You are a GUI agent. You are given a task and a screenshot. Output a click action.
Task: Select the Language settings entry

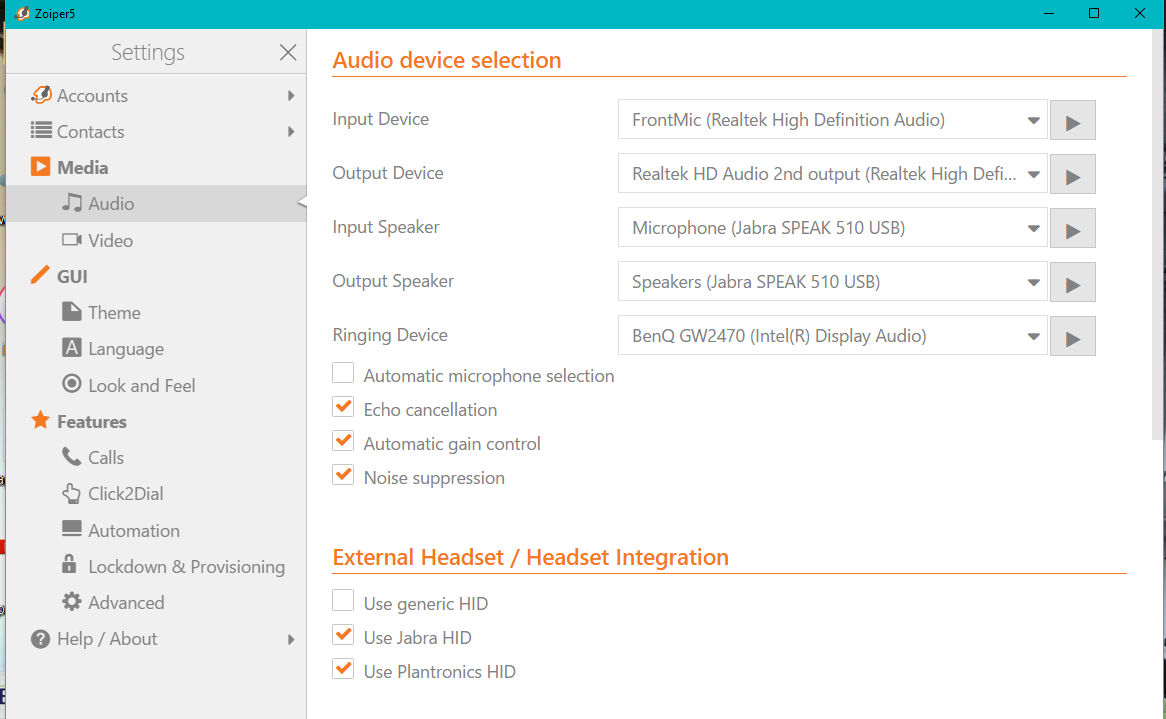(x=125, y=349)
